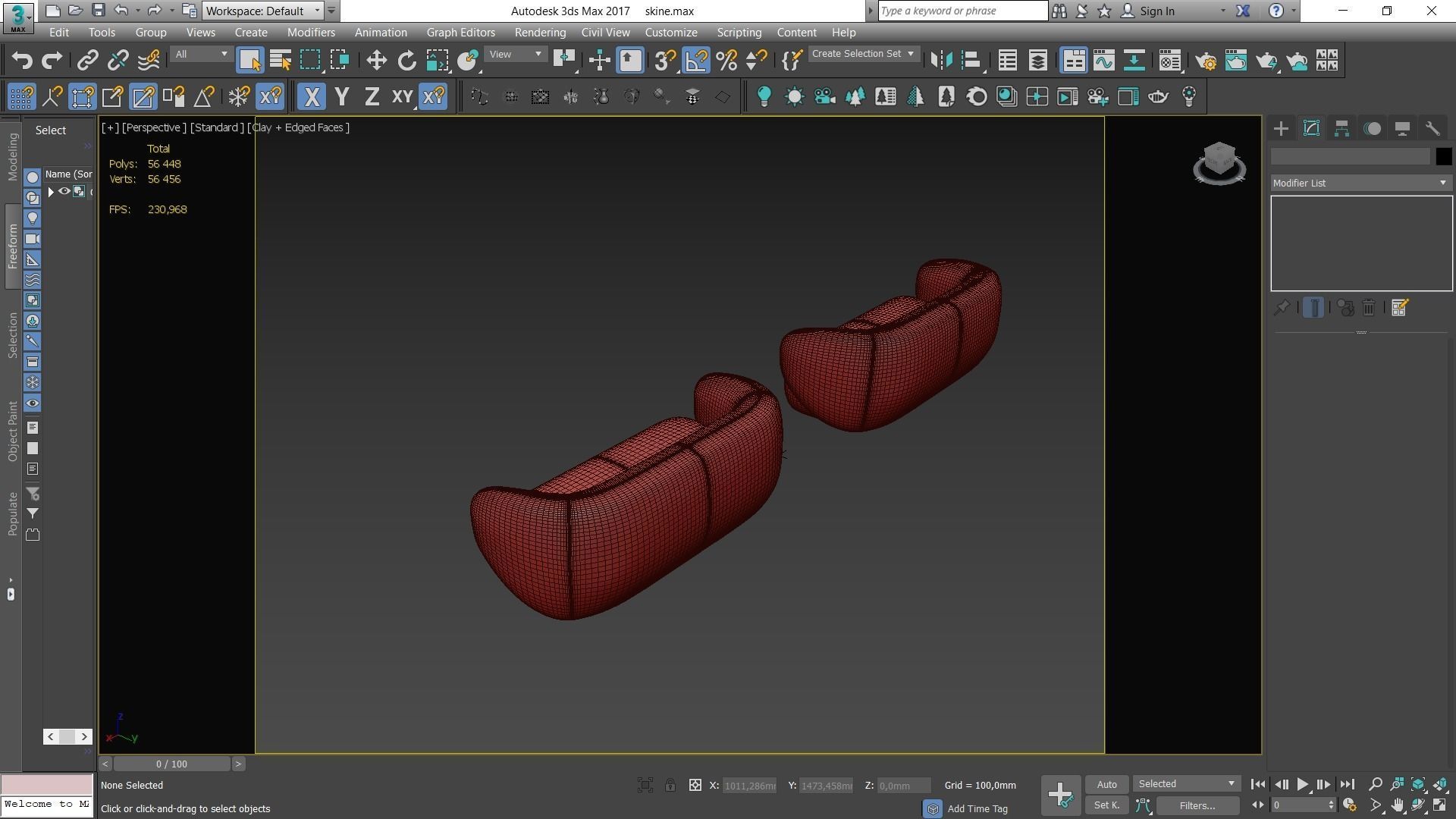Screen dimensions: 1456x819
Task: Open the Workspace: Default dropdown
Action: [263, 11]
